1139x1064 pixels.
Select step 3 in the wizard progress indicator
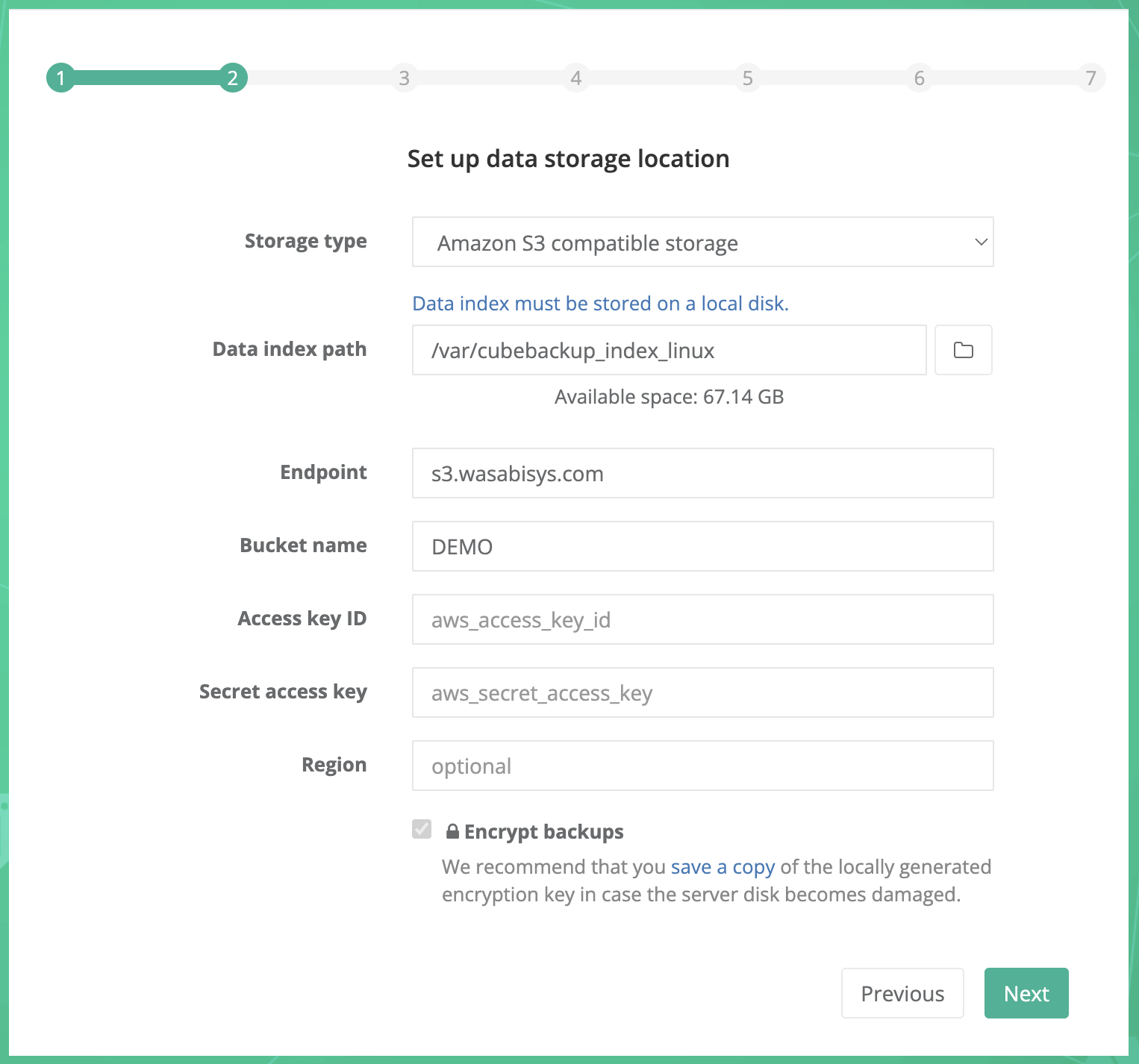(x=404, y=78)
